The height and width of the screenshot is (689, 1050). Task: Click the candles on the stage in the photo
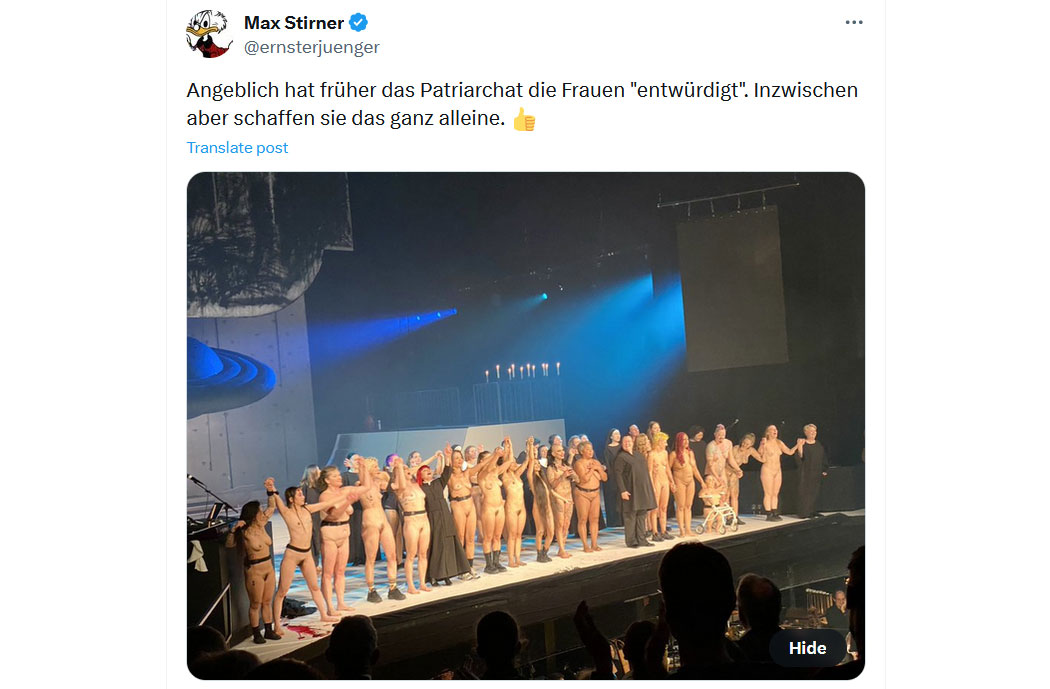pyautogui.click(x=522, y=372)
